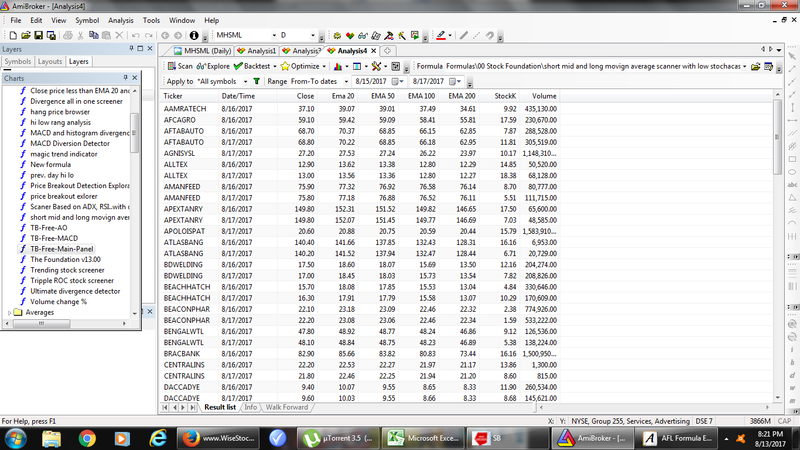Open the Settings wrench-and-screwdriver icon
The width and height of the screenshot is (800, 450).
click(x=377, y=66)
